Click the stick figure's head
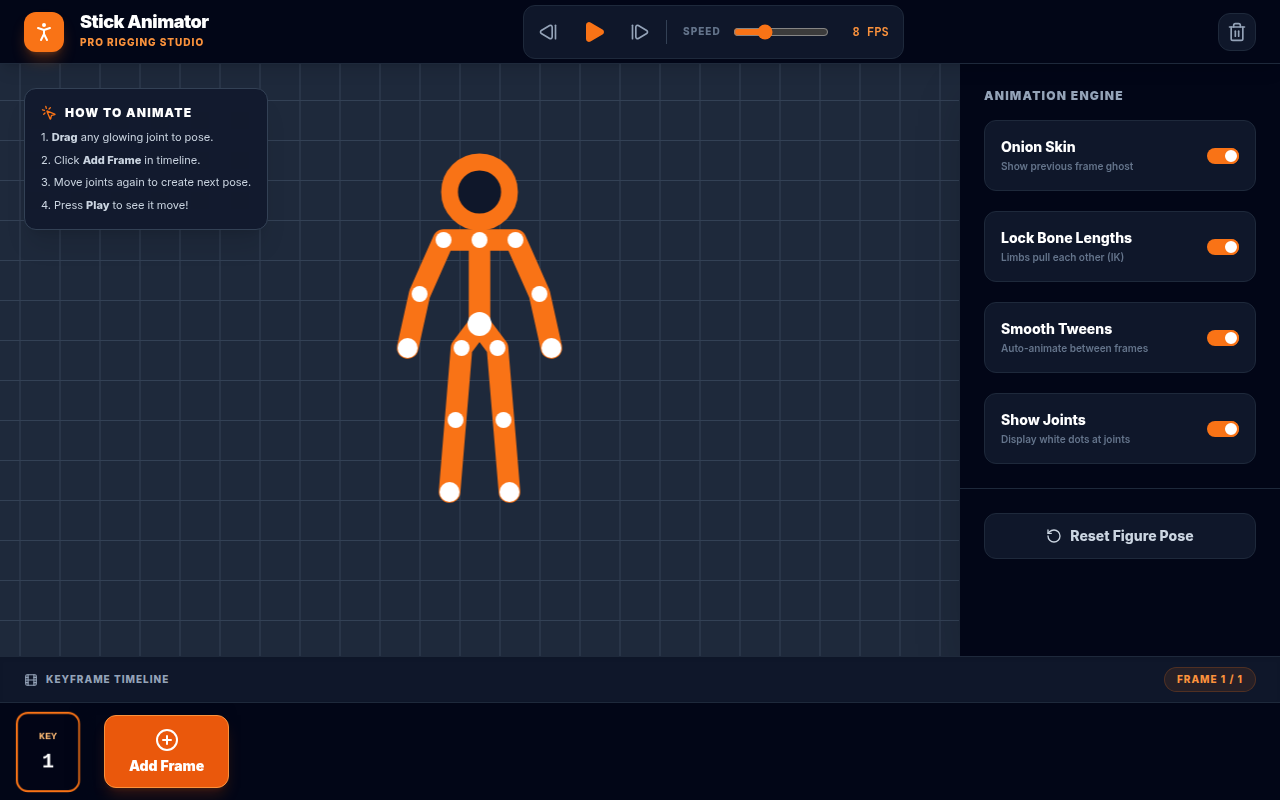 tap(480, 191)
